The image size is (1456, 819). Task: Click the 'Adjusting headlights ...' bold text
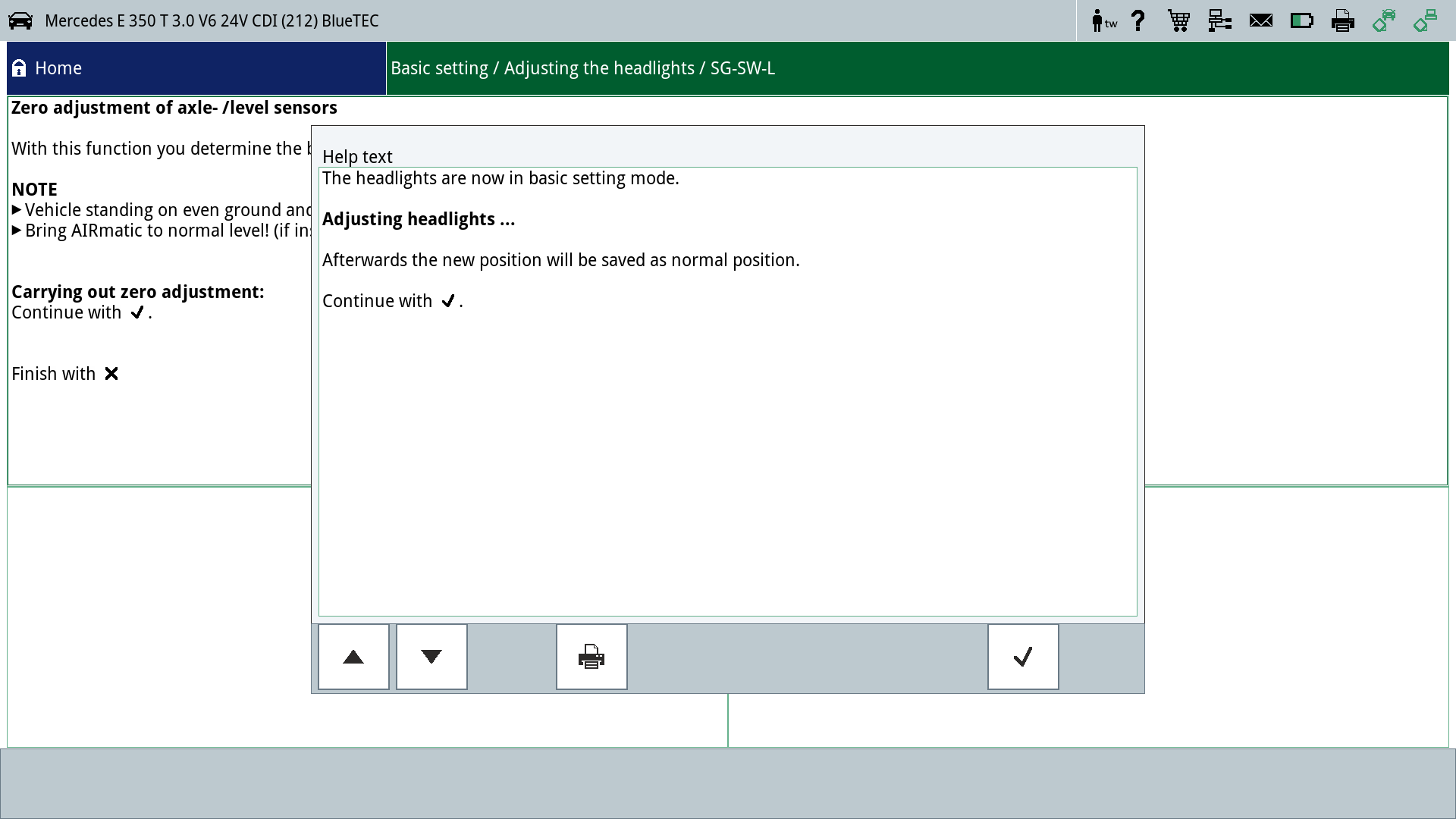419,219
